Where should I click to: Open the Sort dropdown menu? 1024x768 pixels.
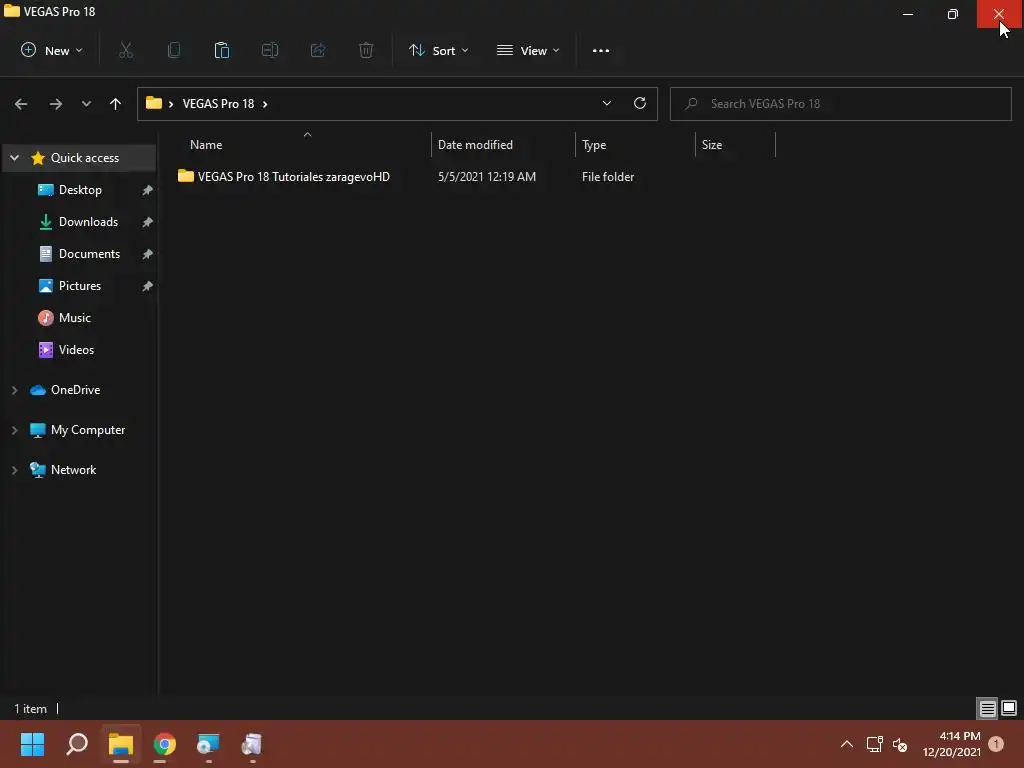(438, 50)
